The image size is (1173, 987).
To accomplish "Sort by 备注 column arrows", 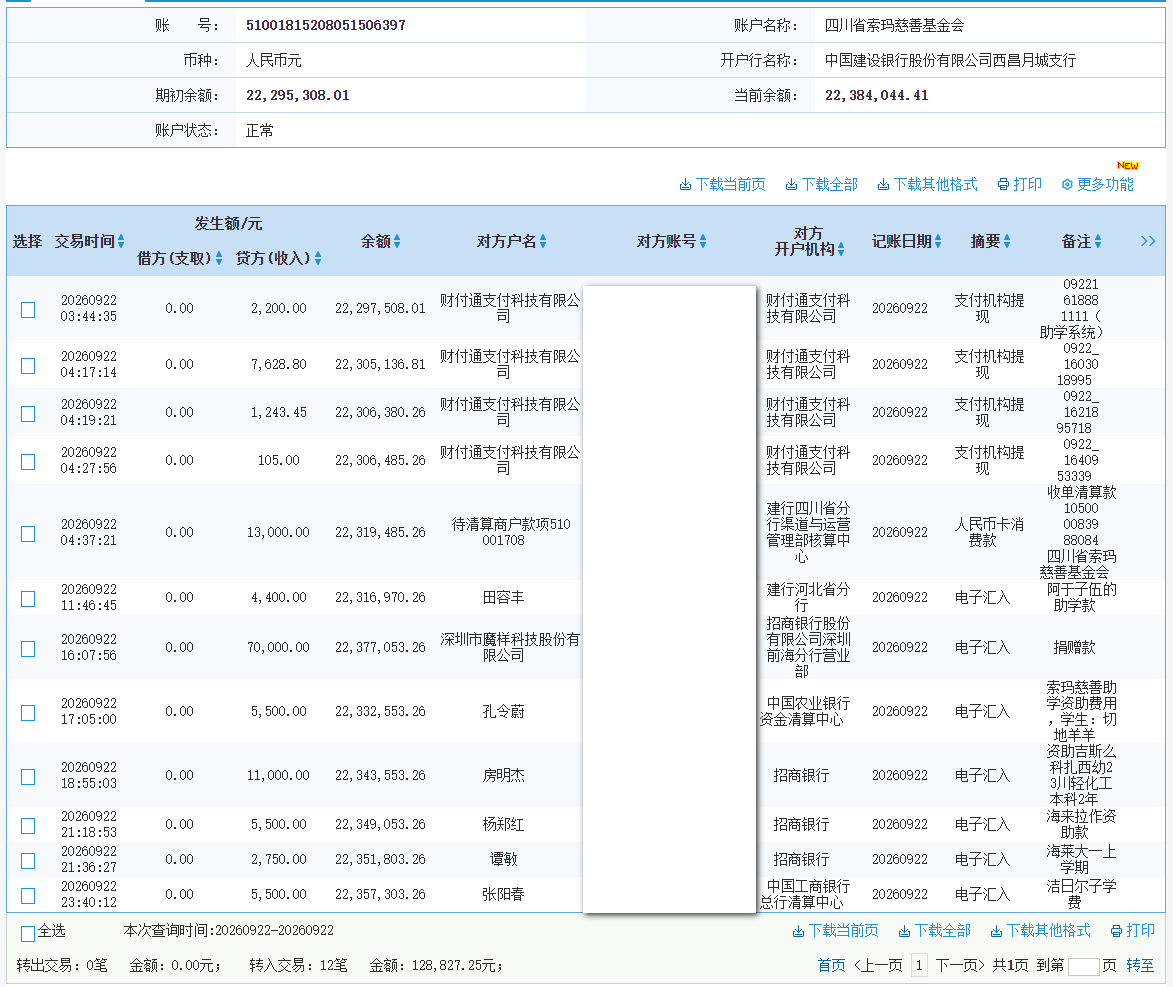I will (1098, 242).
